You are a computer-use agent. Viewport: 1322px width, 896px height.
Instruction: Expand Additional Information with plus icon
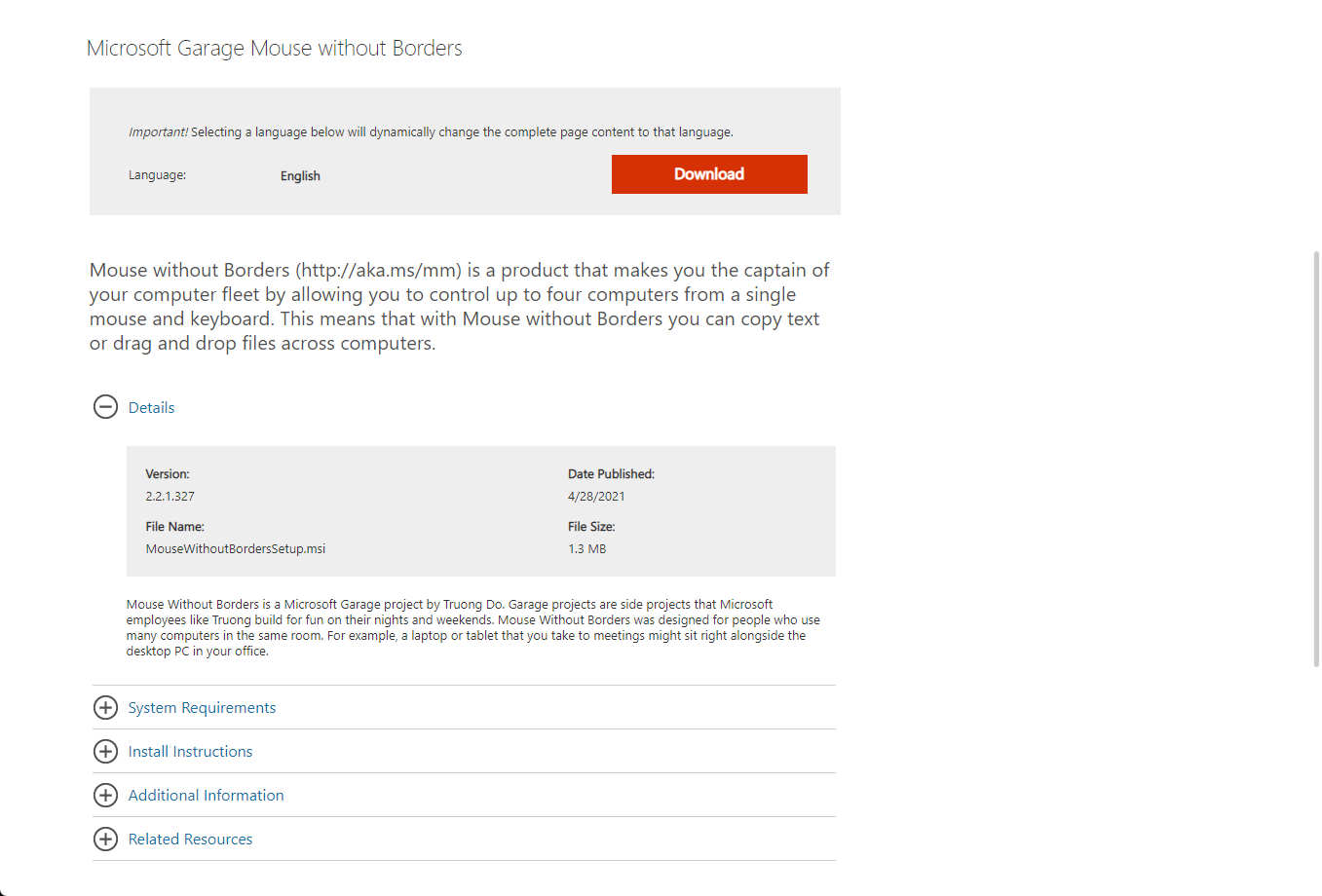point(105,796)
